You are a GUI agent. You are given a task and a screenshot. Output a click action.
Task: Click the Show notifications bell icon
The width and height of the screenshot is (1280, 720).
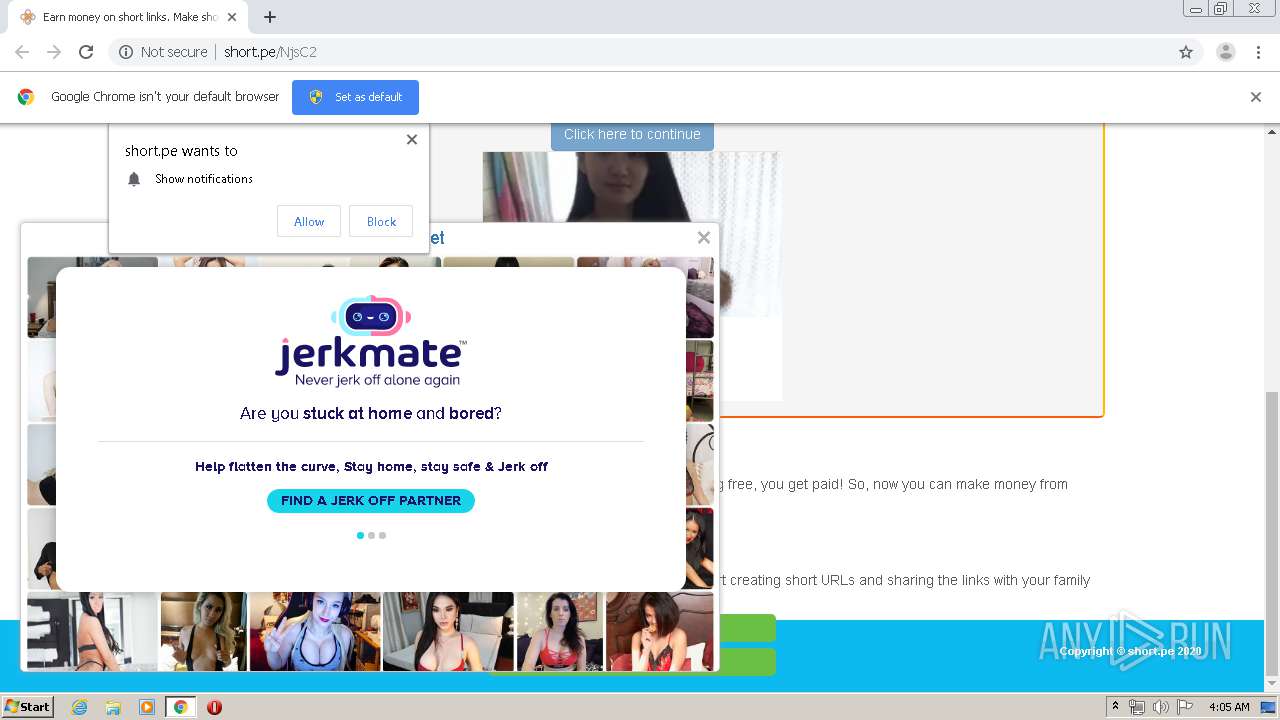(x=134, y=179)
